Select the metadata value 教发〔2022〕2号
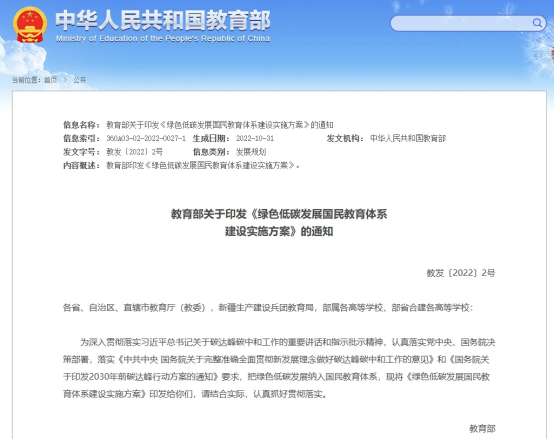 (x=135, y=152)
